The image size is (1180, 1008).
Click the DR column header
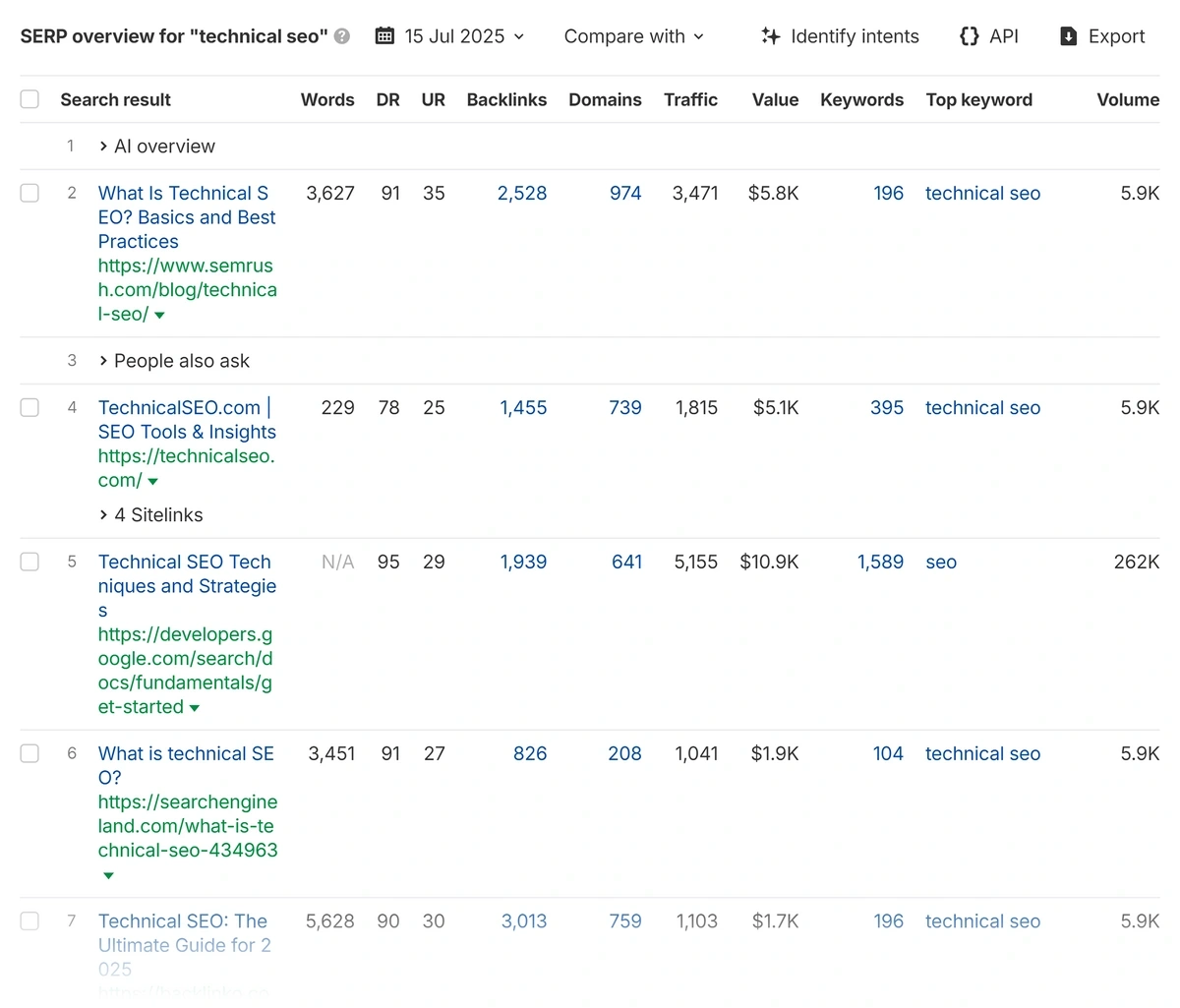tap(388, 99)
